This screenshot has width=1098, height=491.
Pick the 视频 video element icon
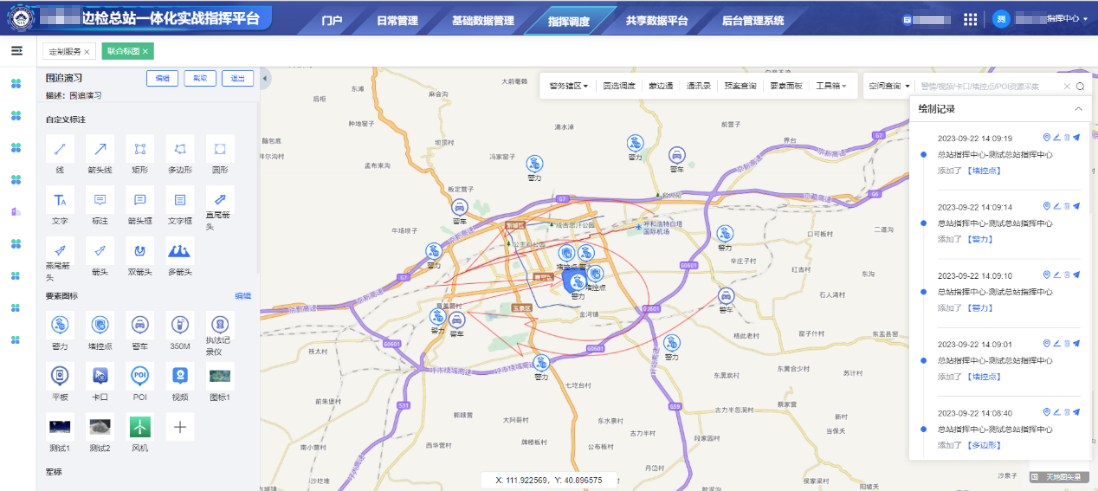point(180,376)
